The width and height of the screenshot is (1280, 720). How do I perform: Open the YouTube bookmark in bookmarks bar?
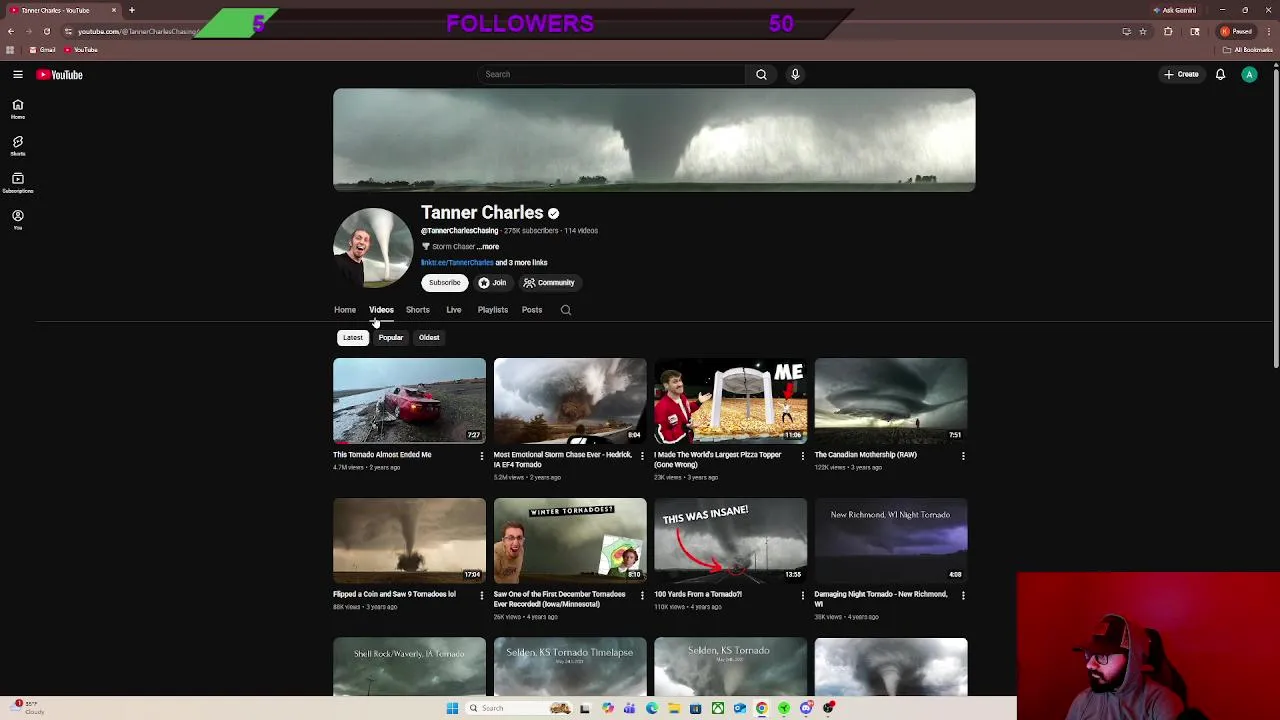click(81, 50)
